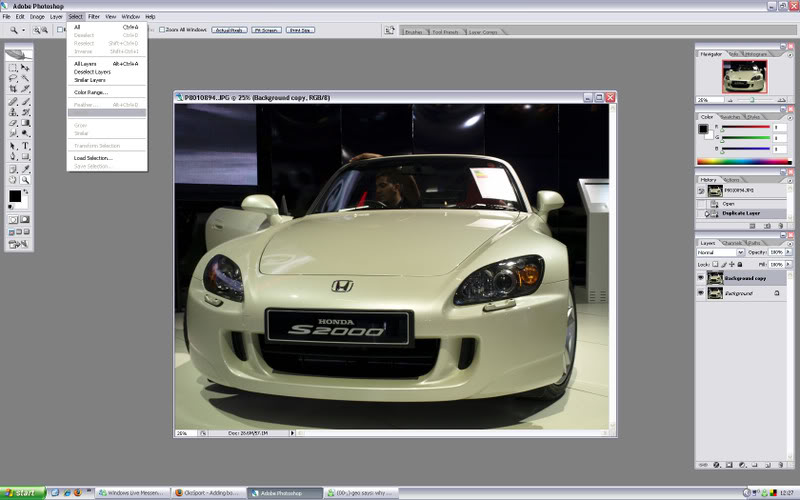Image resolution: width=800 pixels, height=500 pixels.
Task: Open the layer Fill dropdown arrow
Action: (x=787, y=263)
